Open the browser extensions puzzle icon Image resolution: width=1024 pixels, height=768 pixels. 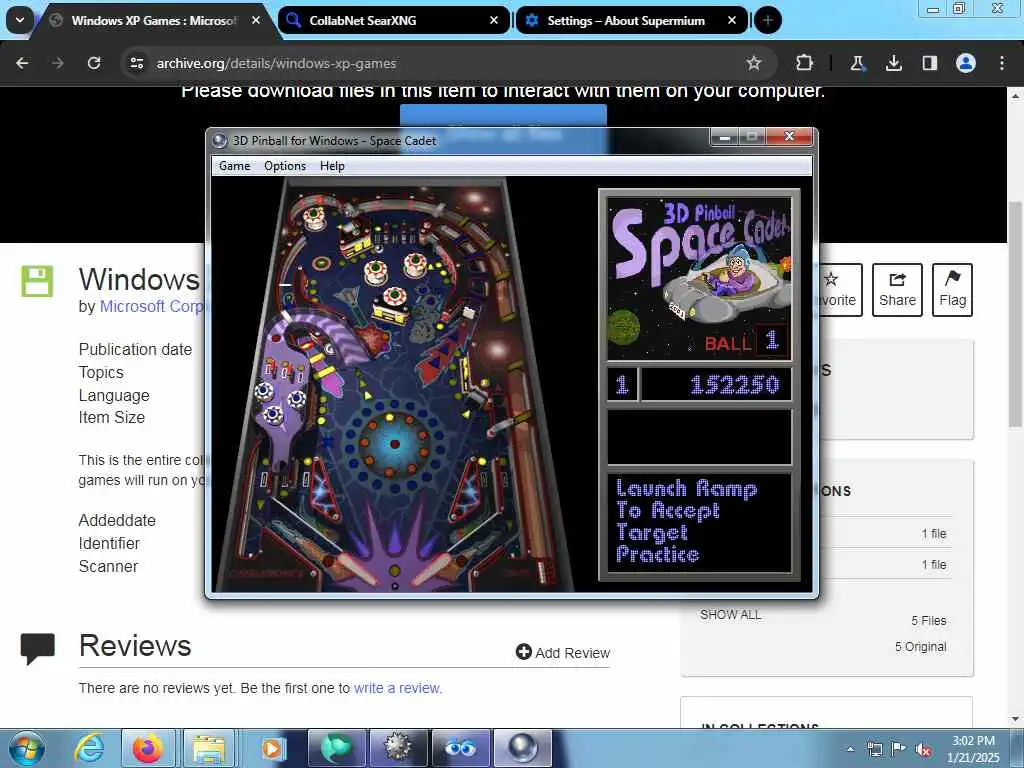tap(805, 63)
